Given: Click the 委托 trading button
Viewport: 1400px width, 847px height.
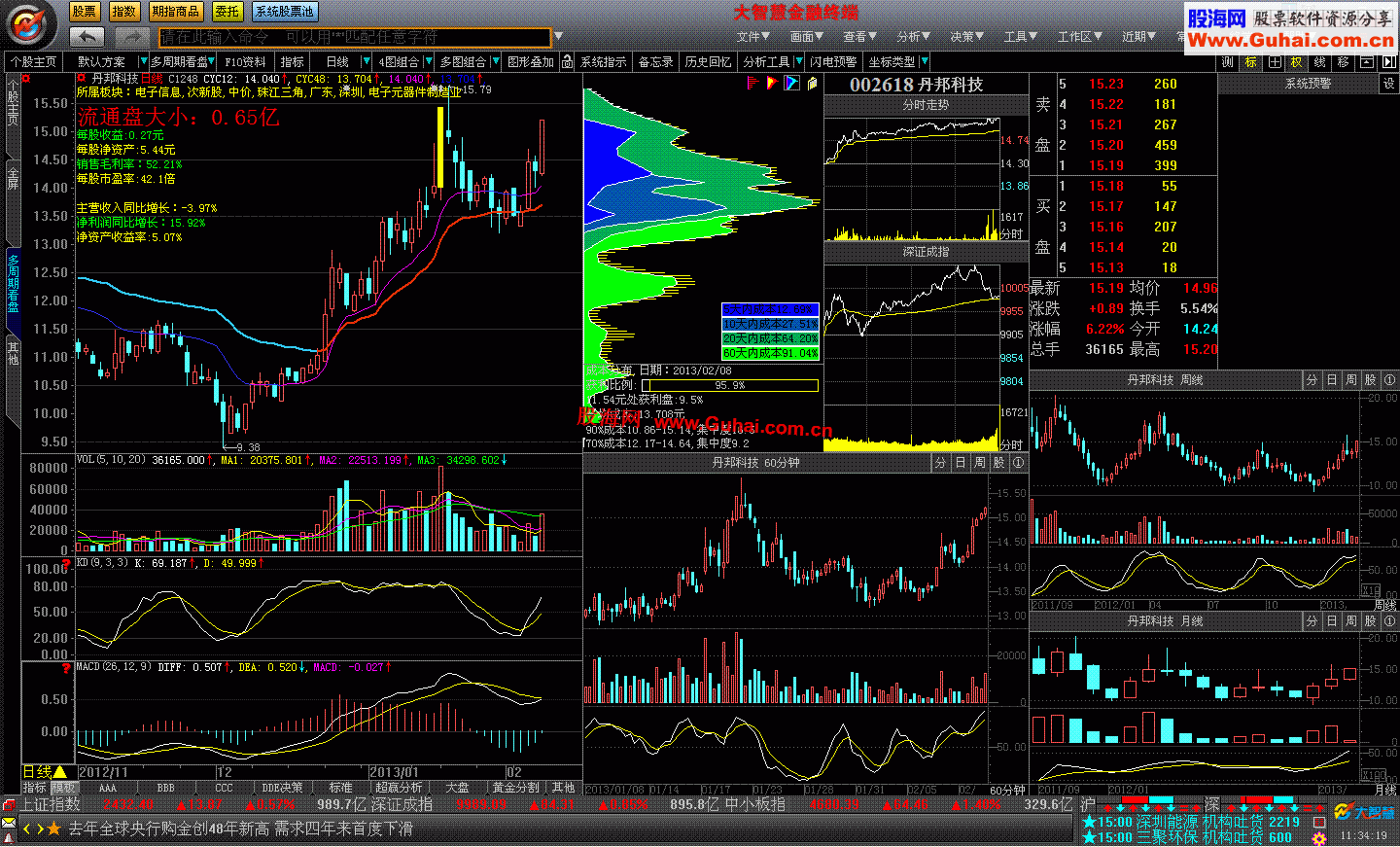Looking at the screenshot, I should pos(227,12).
